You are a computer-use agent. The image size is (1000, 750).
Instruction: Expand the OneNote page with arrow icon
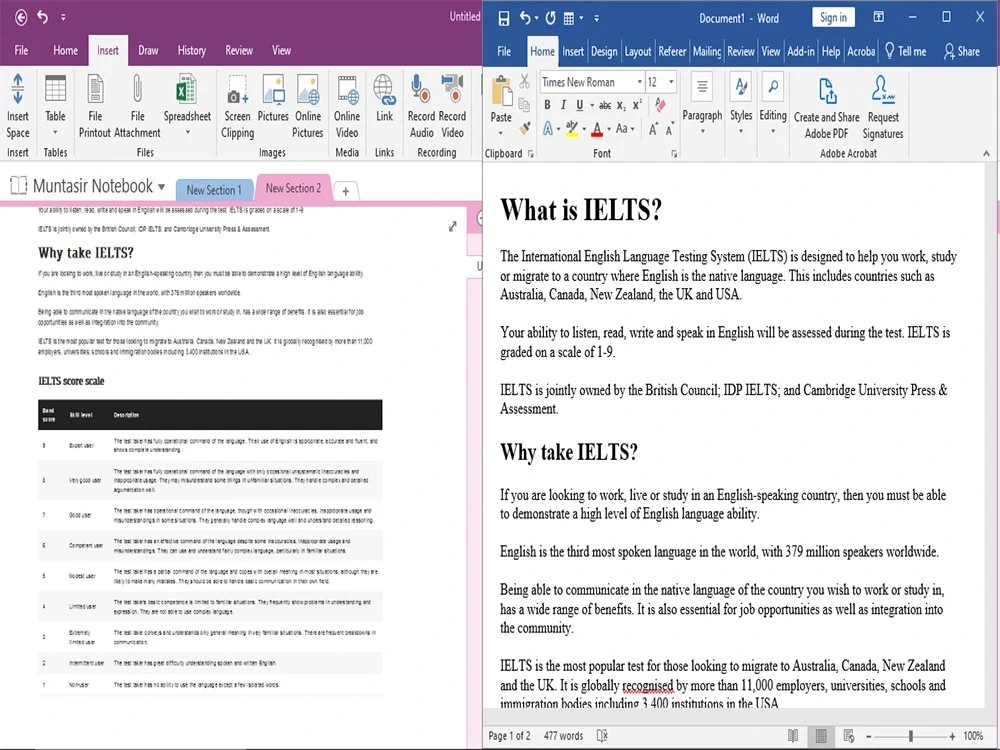[x=452, y=226]
